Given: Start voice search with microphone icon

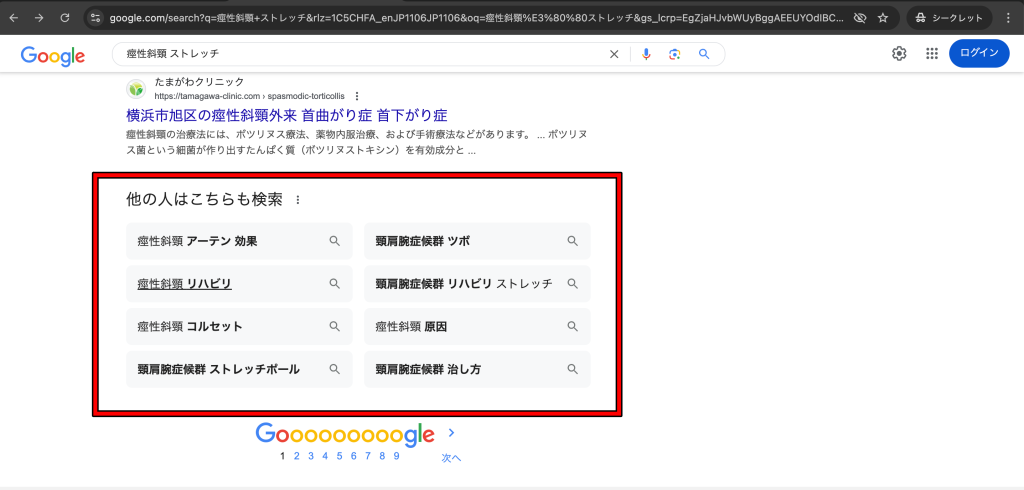Looking at the screenshot, I should coord(646,54).
